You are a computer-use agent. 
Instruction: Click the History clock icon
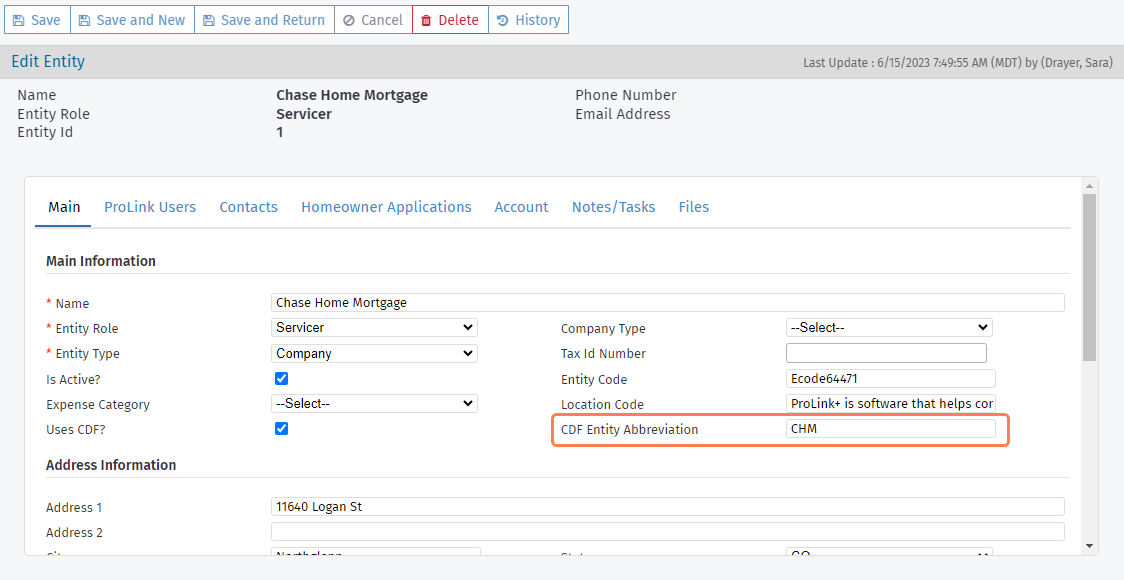[502, 20]
